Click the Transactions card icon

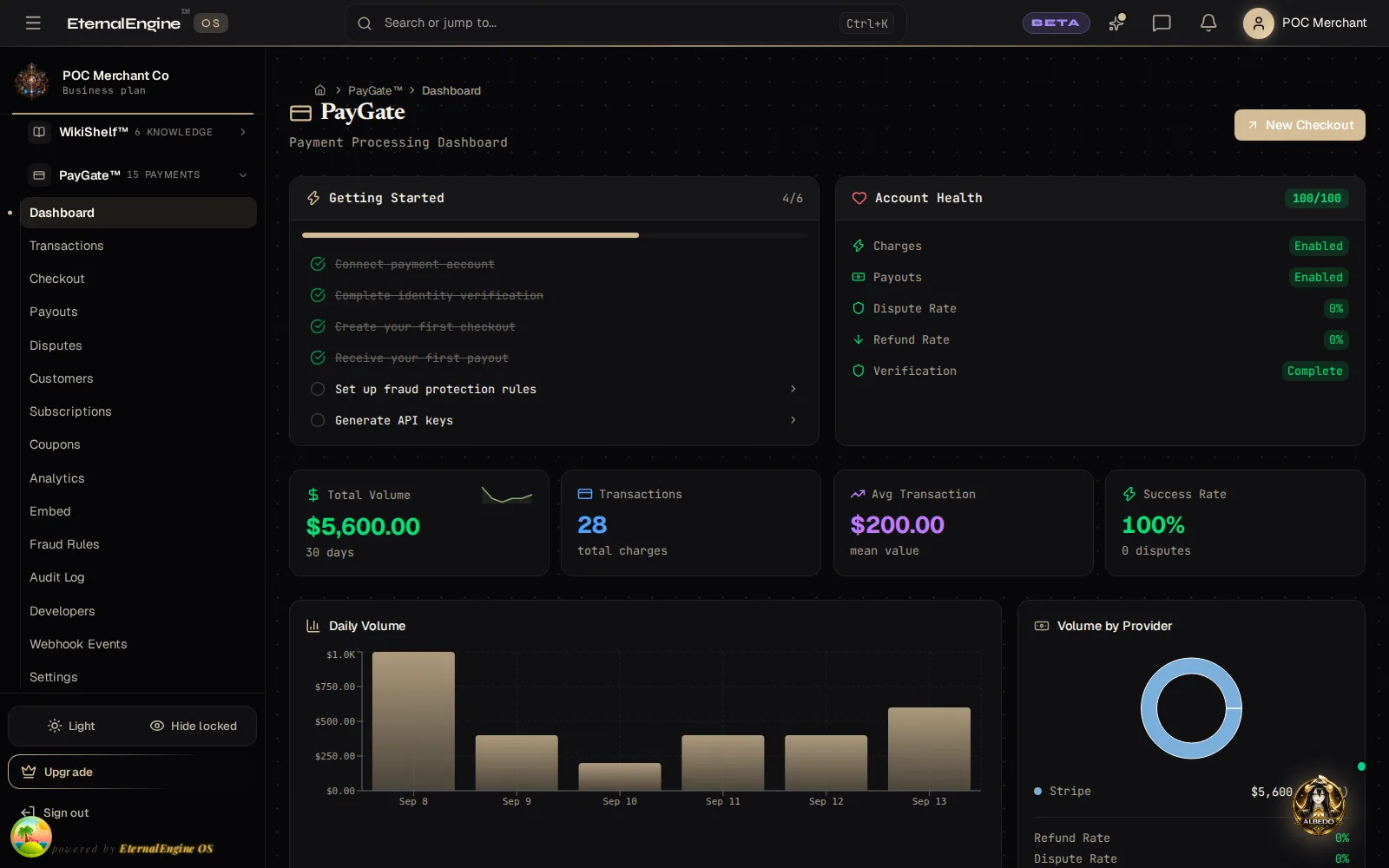585,494
